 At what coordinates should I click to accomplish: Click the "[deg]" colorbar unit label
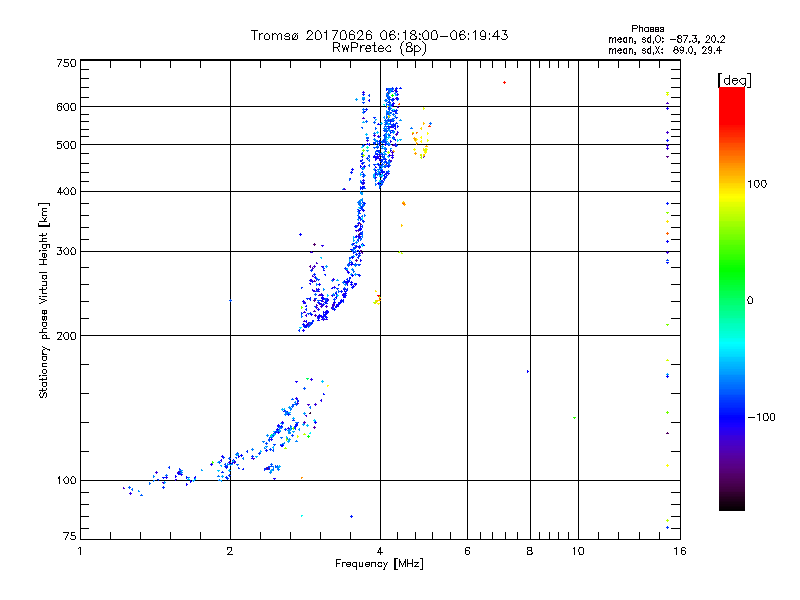734,80
